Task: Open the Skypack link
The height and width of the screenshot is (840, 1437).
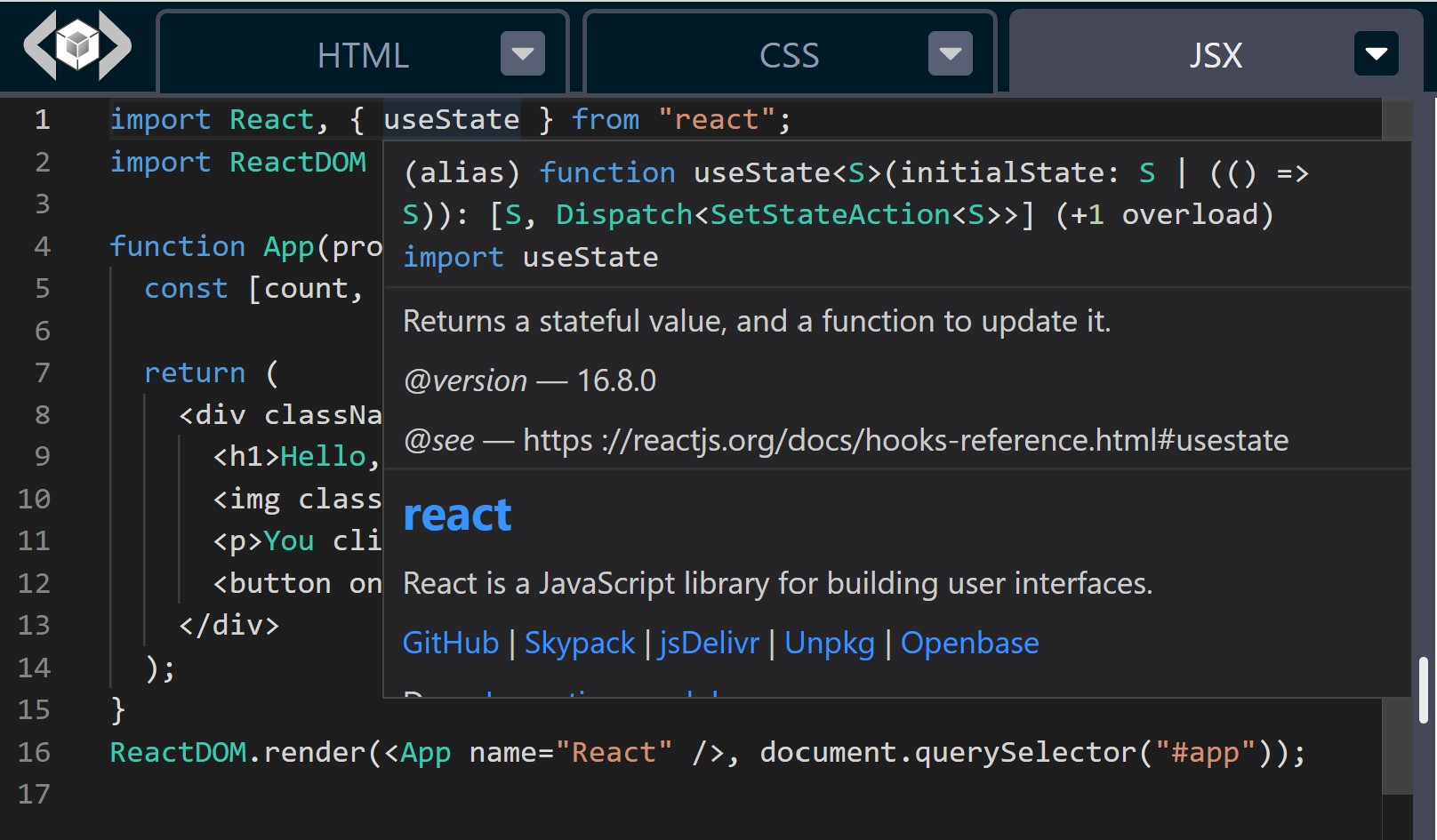Action: tap(579, 642)
